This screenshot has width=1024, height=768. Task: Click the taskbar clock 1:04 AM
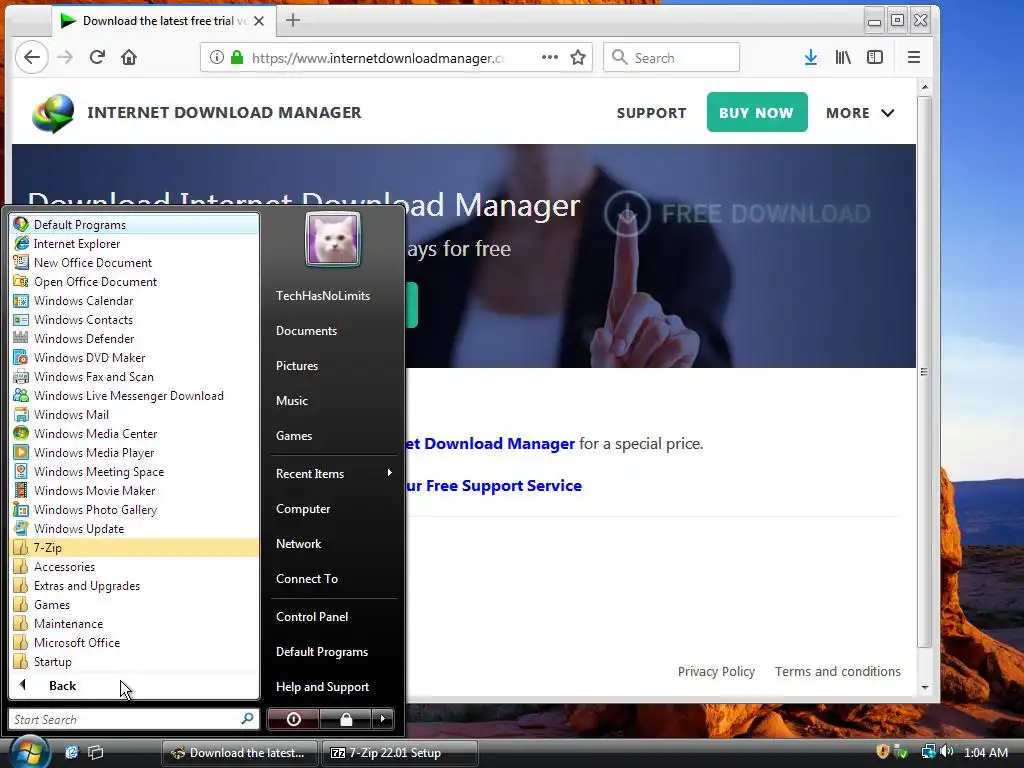click(985, 752)
